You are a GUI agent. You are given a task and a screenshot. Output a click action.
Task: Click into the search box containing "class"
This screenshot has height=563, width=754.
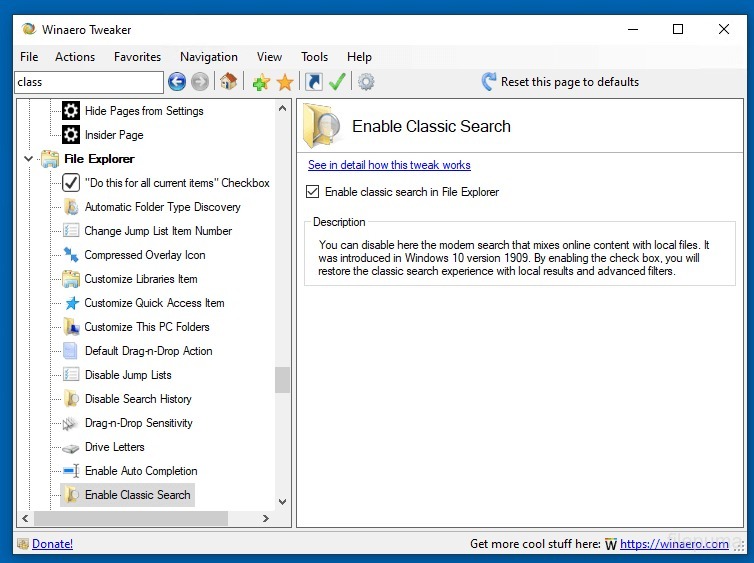[88, 82]
